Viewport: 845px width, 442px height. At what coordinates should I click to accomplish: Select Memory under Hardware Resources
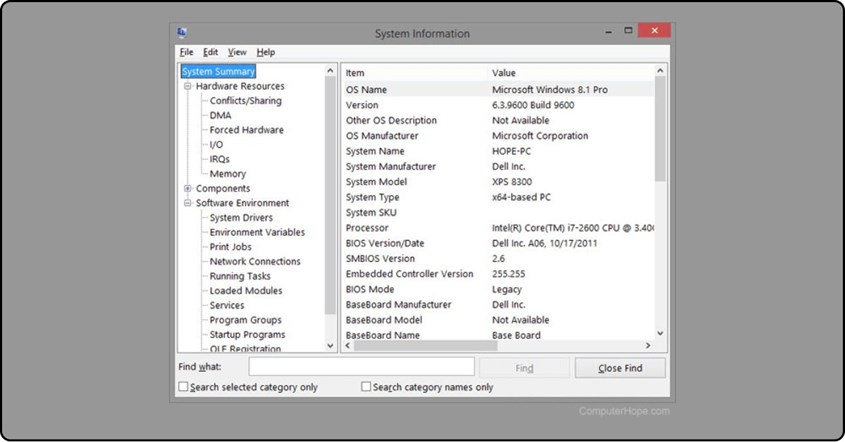coord(227,174)
